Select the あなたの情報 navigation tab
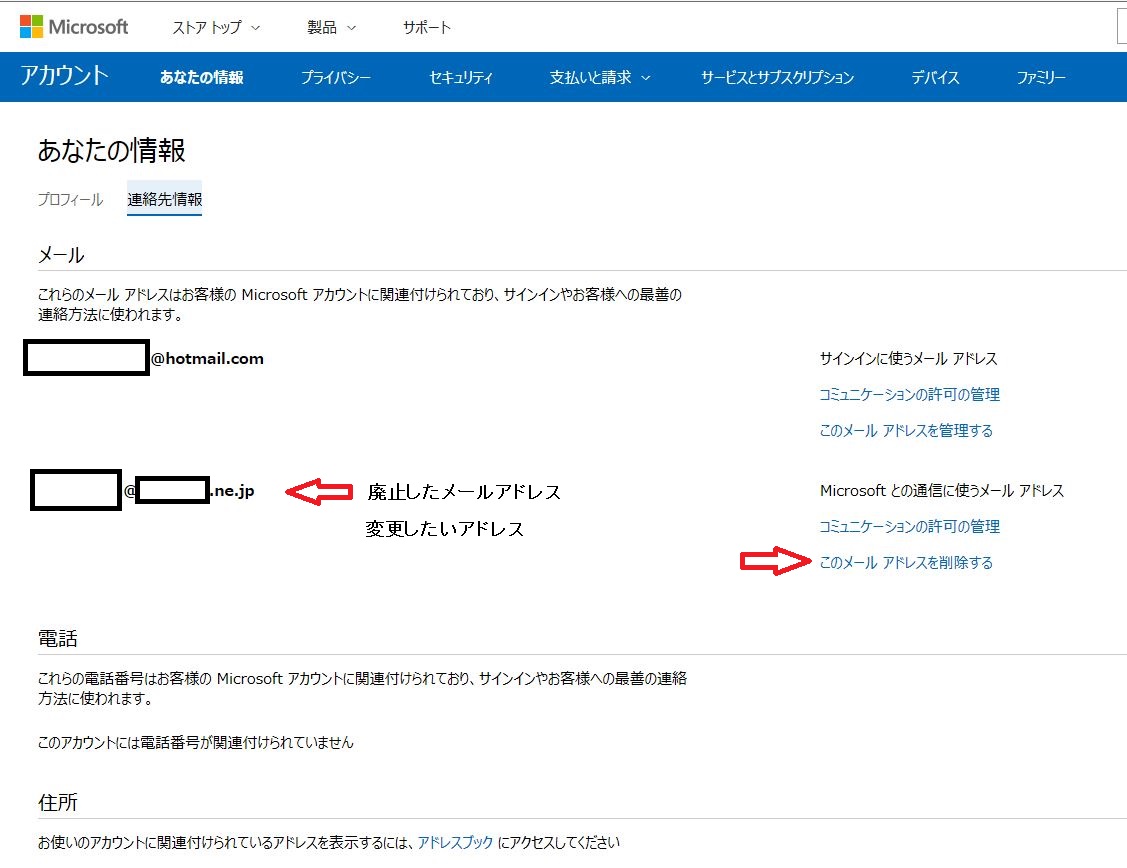The image size is (1127, 868). coord(202,78)
